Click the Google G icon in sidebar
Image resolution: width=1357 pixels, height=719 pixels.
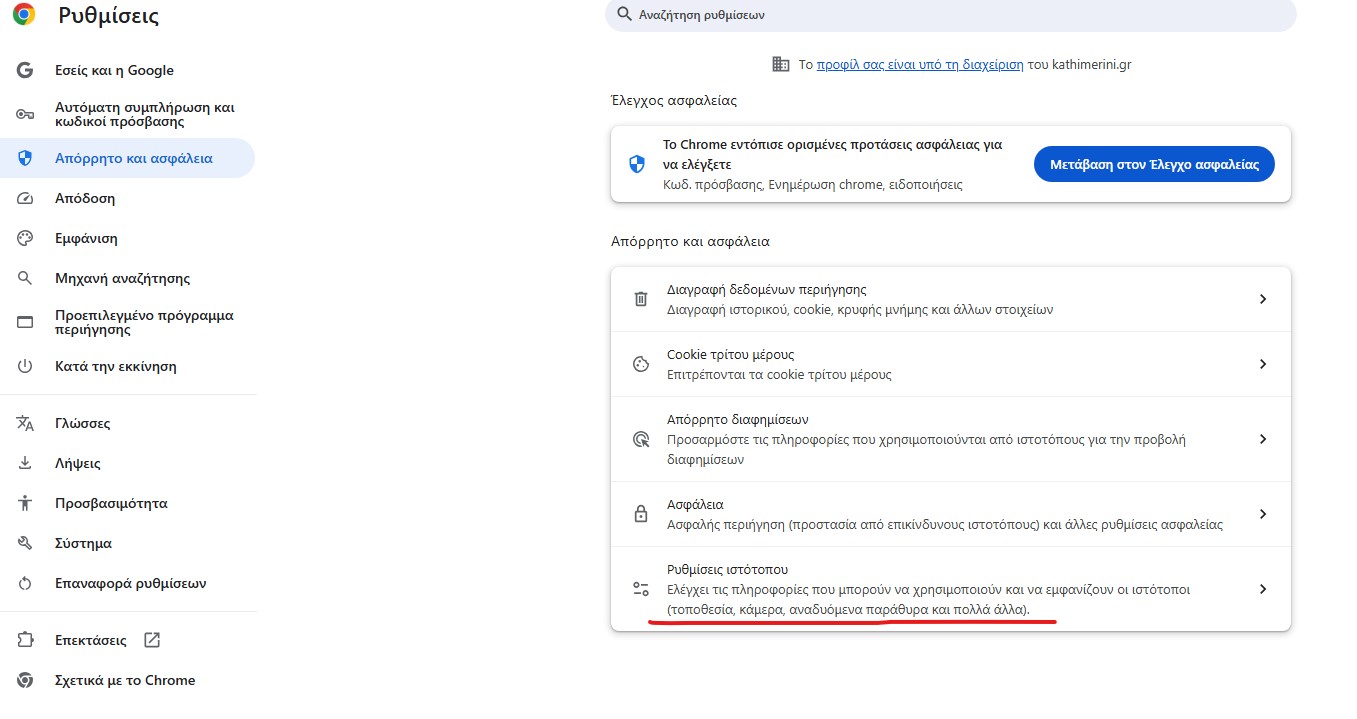tap(26, 71)
